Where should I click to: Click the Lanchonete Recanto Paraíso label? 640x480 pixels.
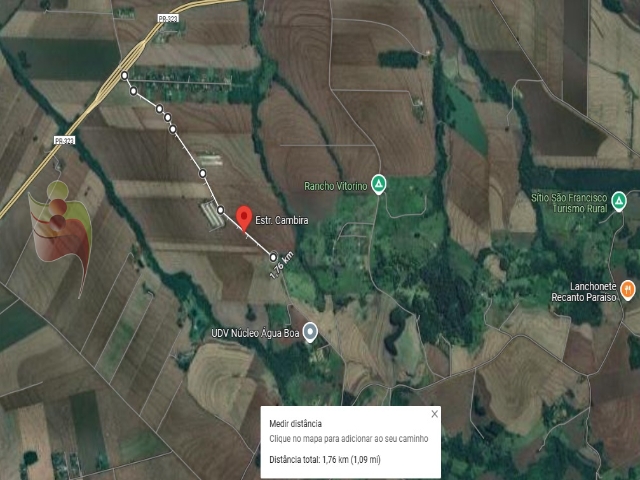(584, 292)
